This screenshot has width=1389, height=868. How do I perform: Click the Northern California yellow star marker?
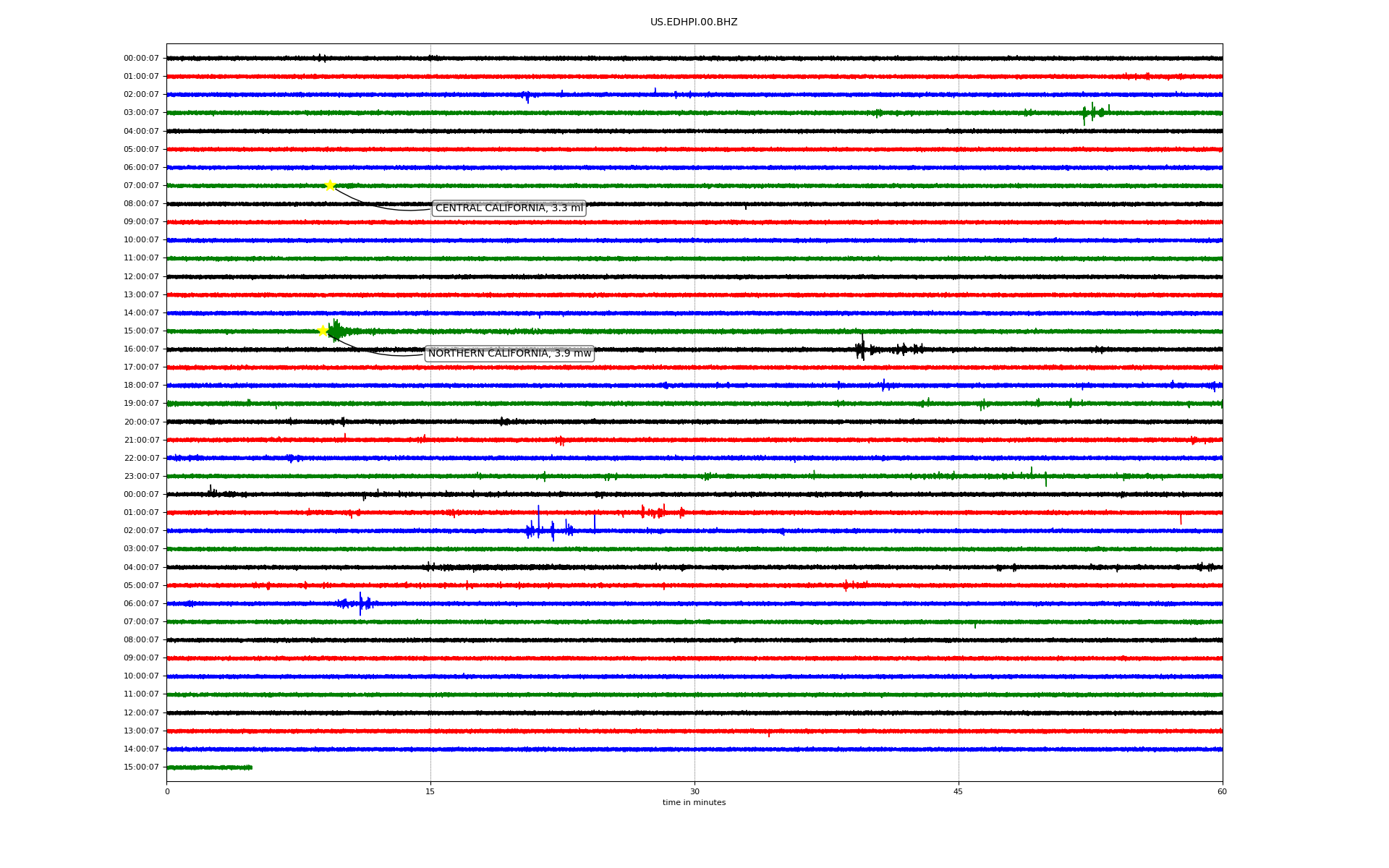coord(323,331)
